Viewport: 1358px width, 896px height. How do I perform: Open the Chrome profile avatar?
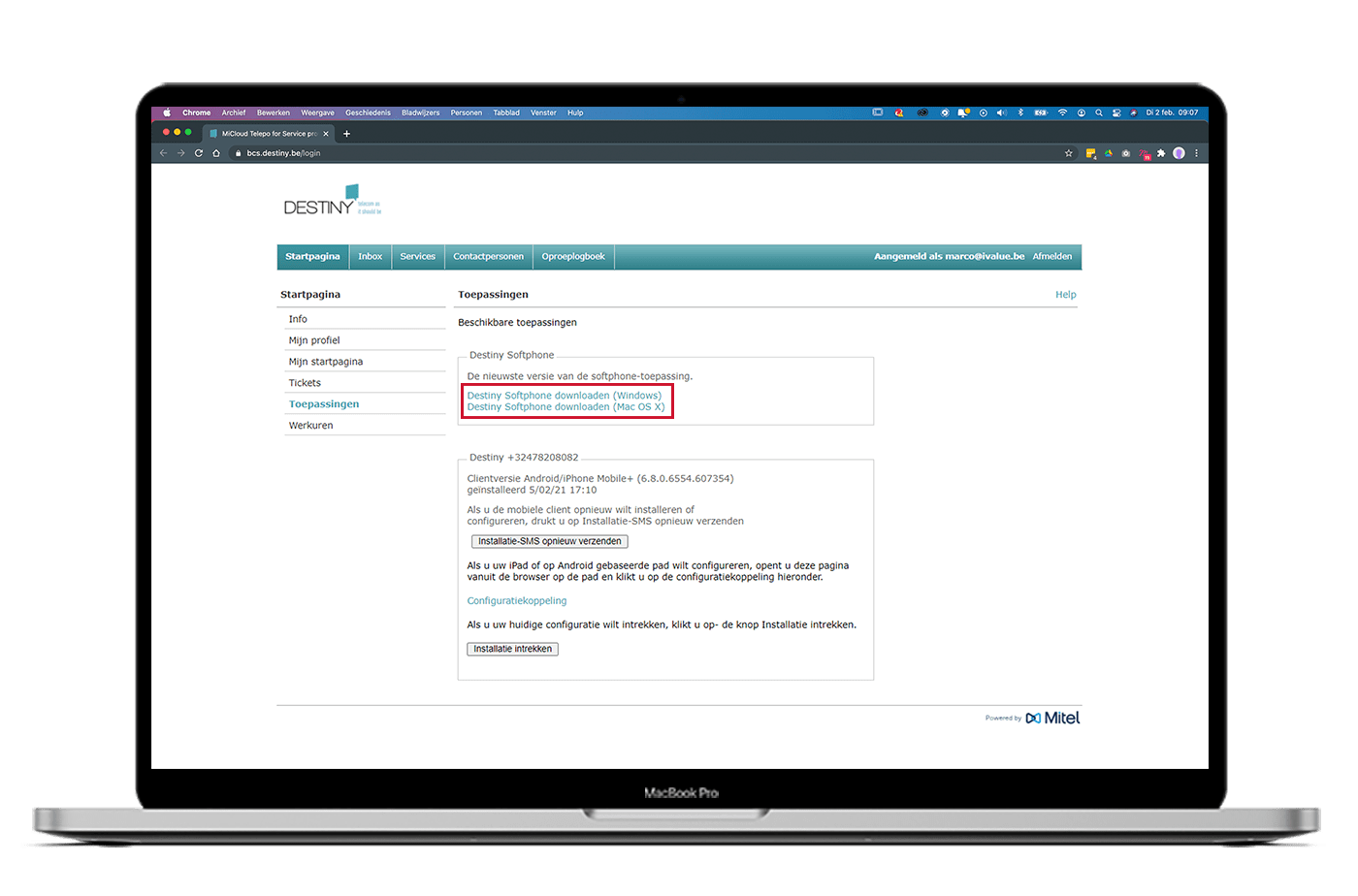point(1179,153)
